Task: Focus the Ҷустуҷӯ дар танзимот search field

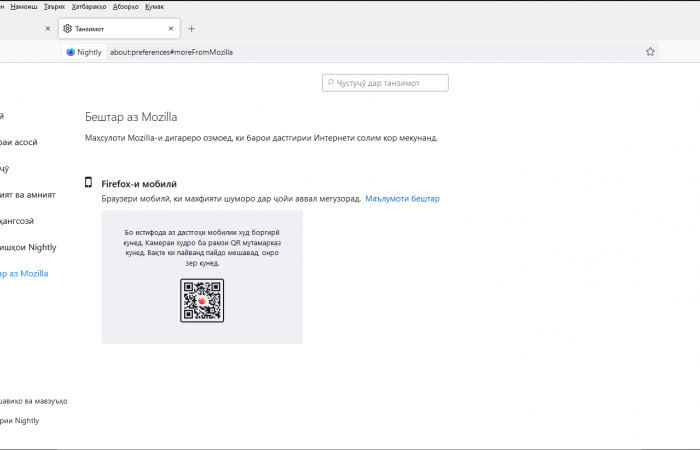Action: pos(385,83)
